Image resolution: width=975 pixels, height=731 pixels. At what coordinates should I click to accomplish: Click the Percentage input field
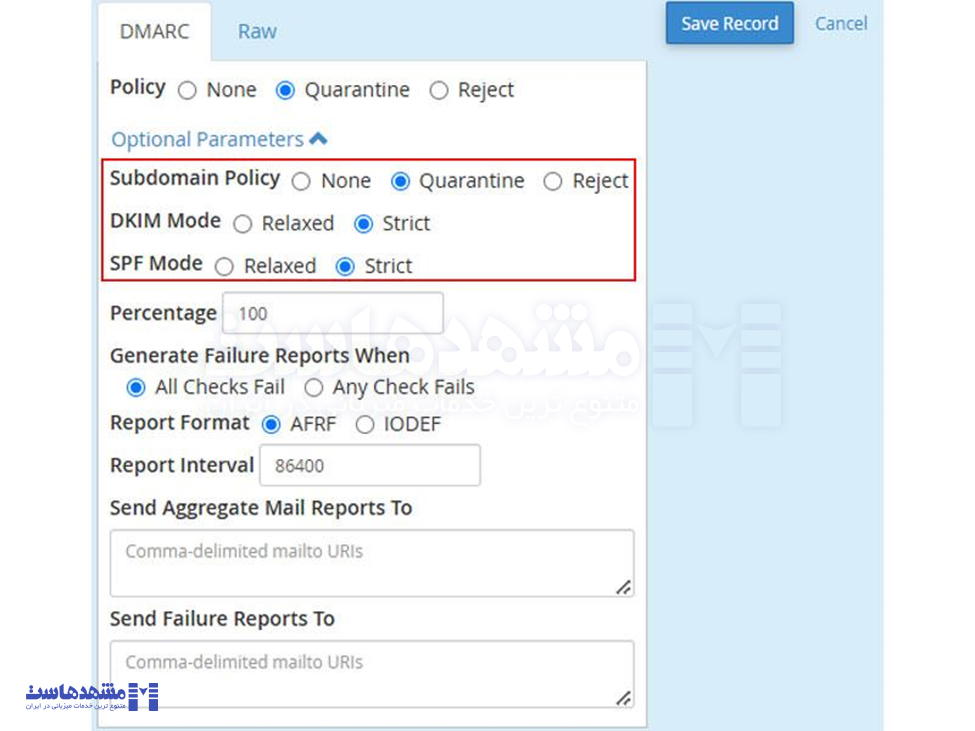(x=332, y=313)
